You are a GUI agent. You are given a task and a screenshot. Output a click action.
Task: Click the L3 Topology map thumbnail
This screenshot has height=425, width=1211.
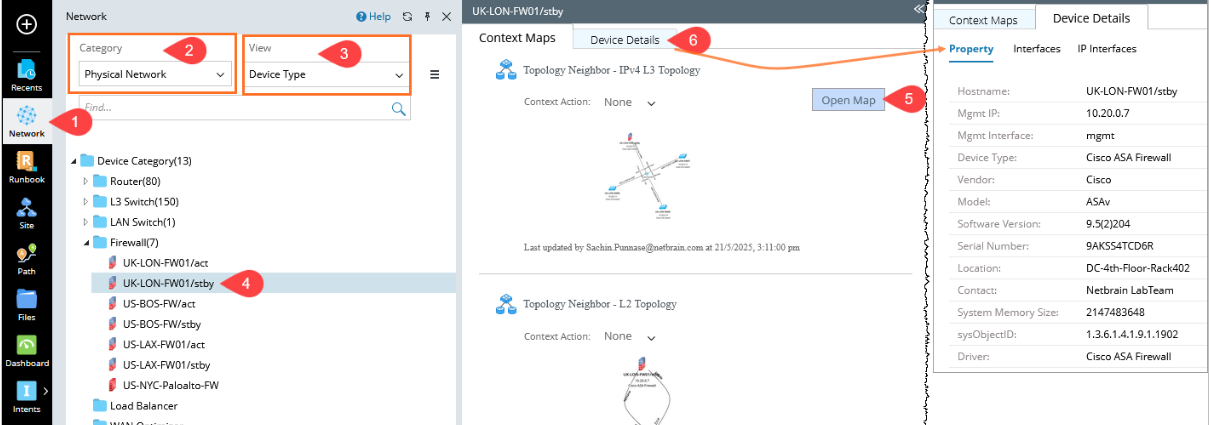tap(646, 178)
